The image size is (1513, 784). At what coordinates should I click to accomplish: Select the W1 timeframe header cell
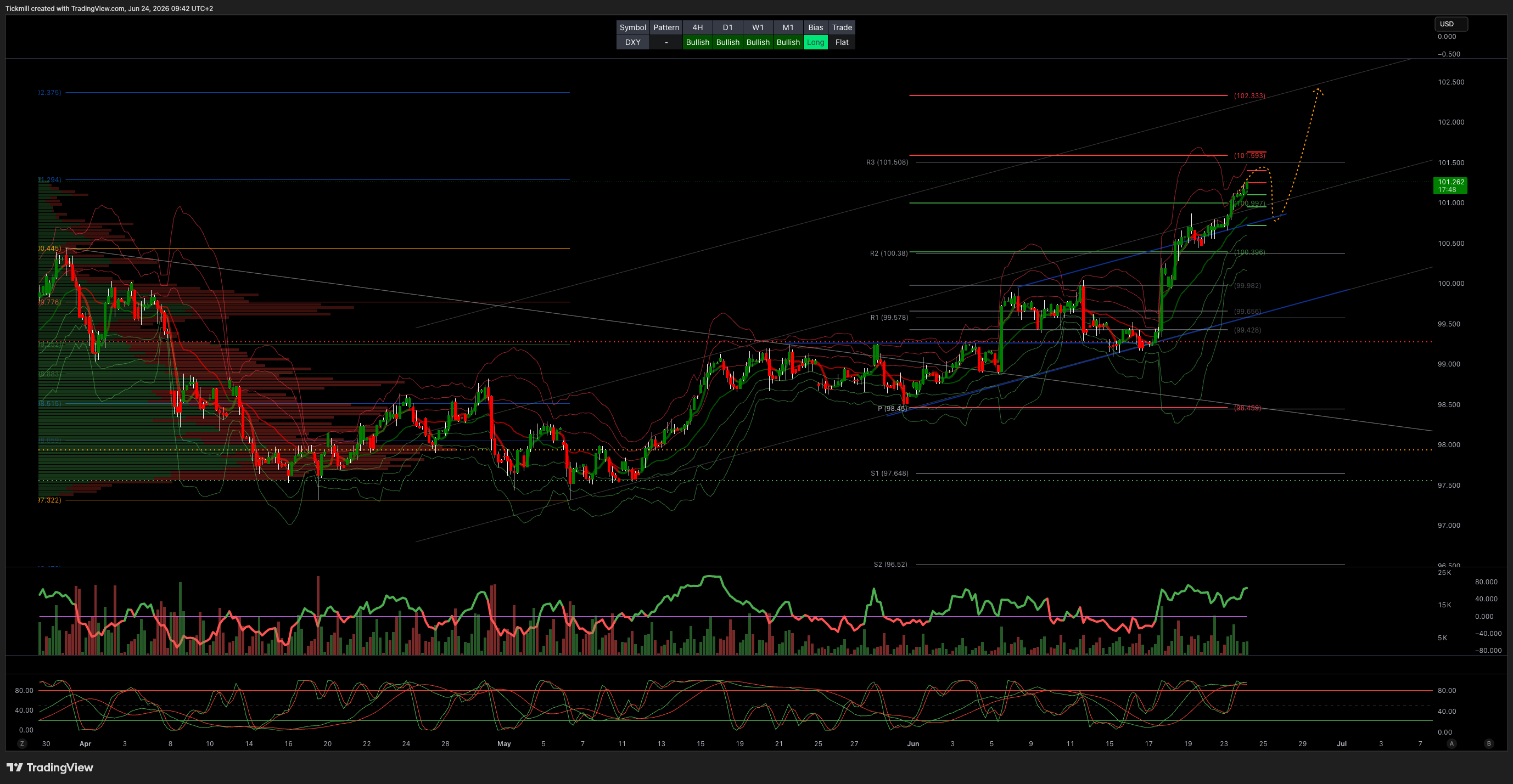click(758, 27)
